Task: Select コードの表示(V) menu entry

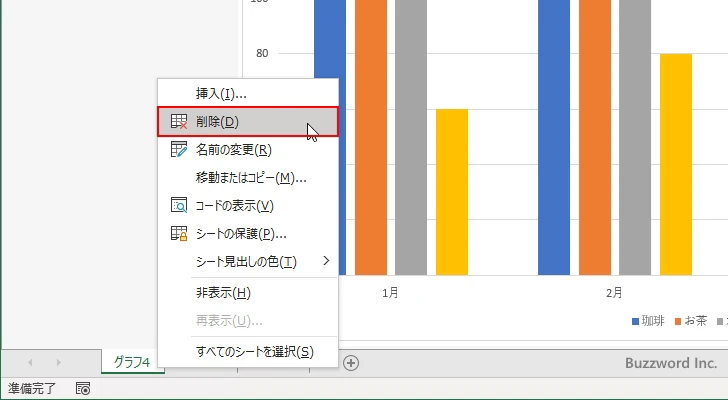Action: (248, 206)
